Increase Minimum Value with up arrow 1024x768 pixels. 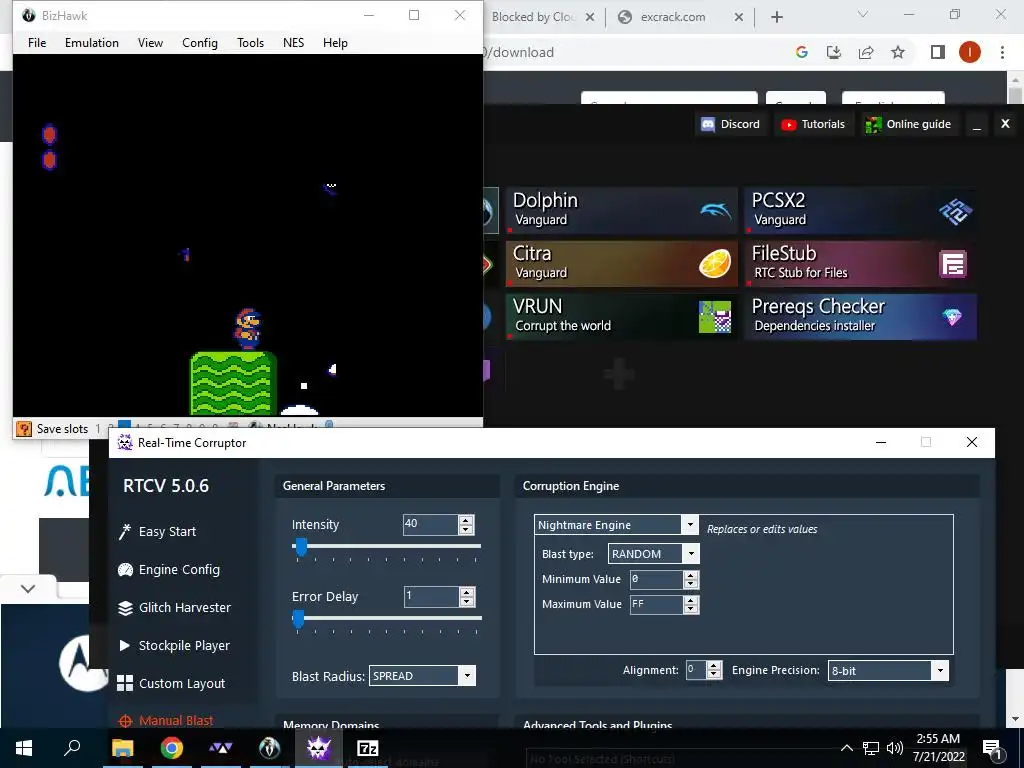[x=691, y=575]
